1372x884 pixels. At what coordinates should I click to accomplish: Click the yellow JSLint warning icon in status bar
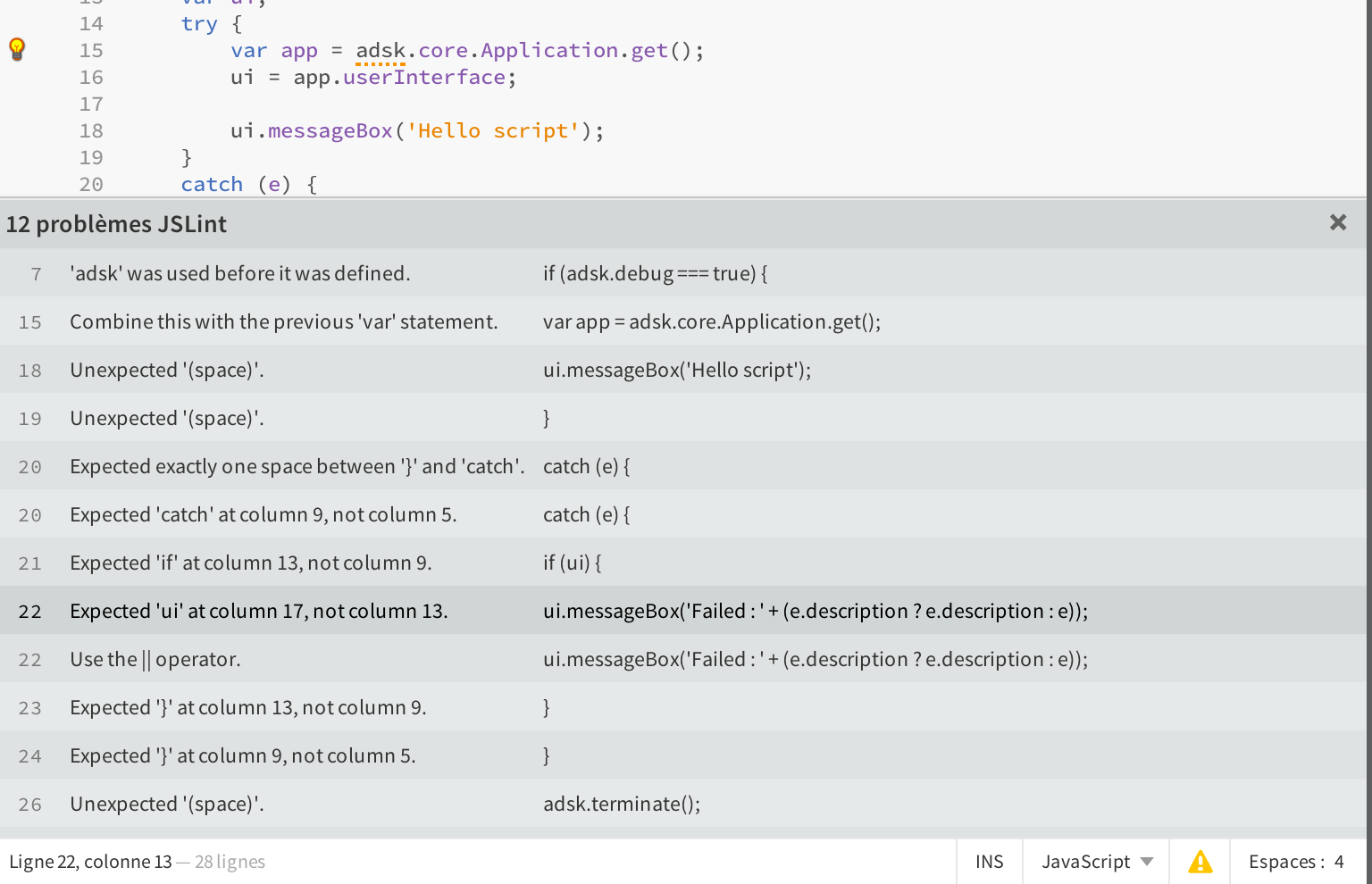tap(1200, 861)
